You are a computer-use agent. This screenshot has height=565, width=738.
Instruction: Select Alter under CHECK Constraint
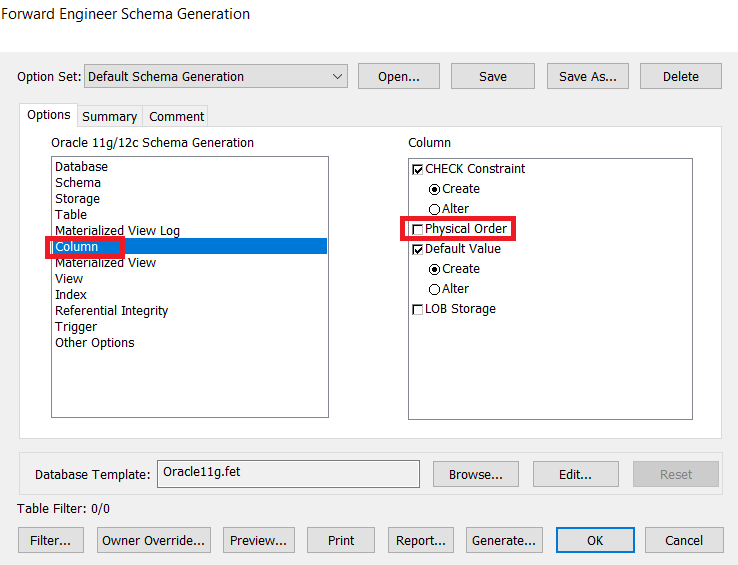pyautogui.click(x=434, y=209)
